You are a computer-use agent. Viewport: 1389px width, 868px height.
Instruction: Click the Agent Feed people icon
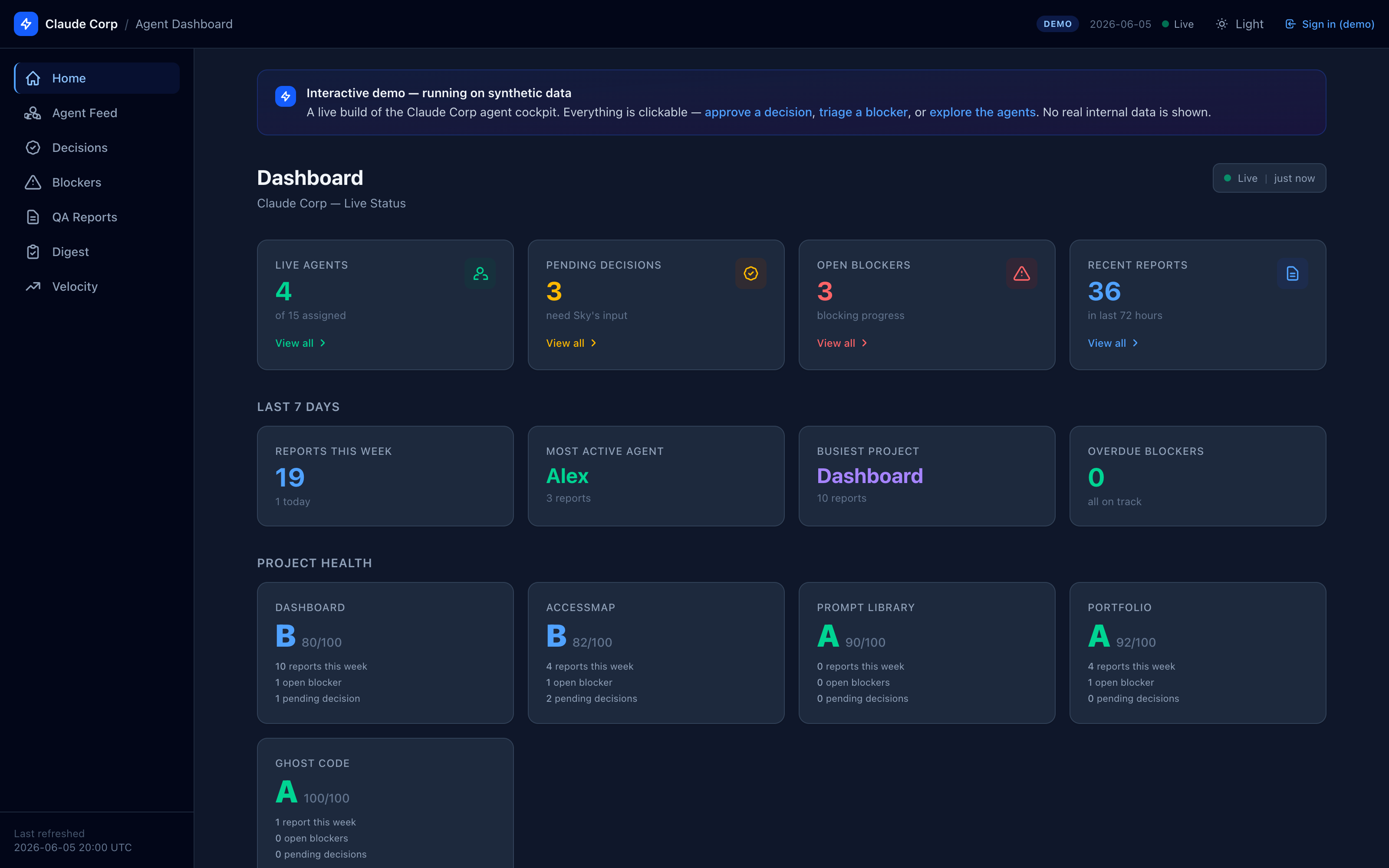click(33, 113)
